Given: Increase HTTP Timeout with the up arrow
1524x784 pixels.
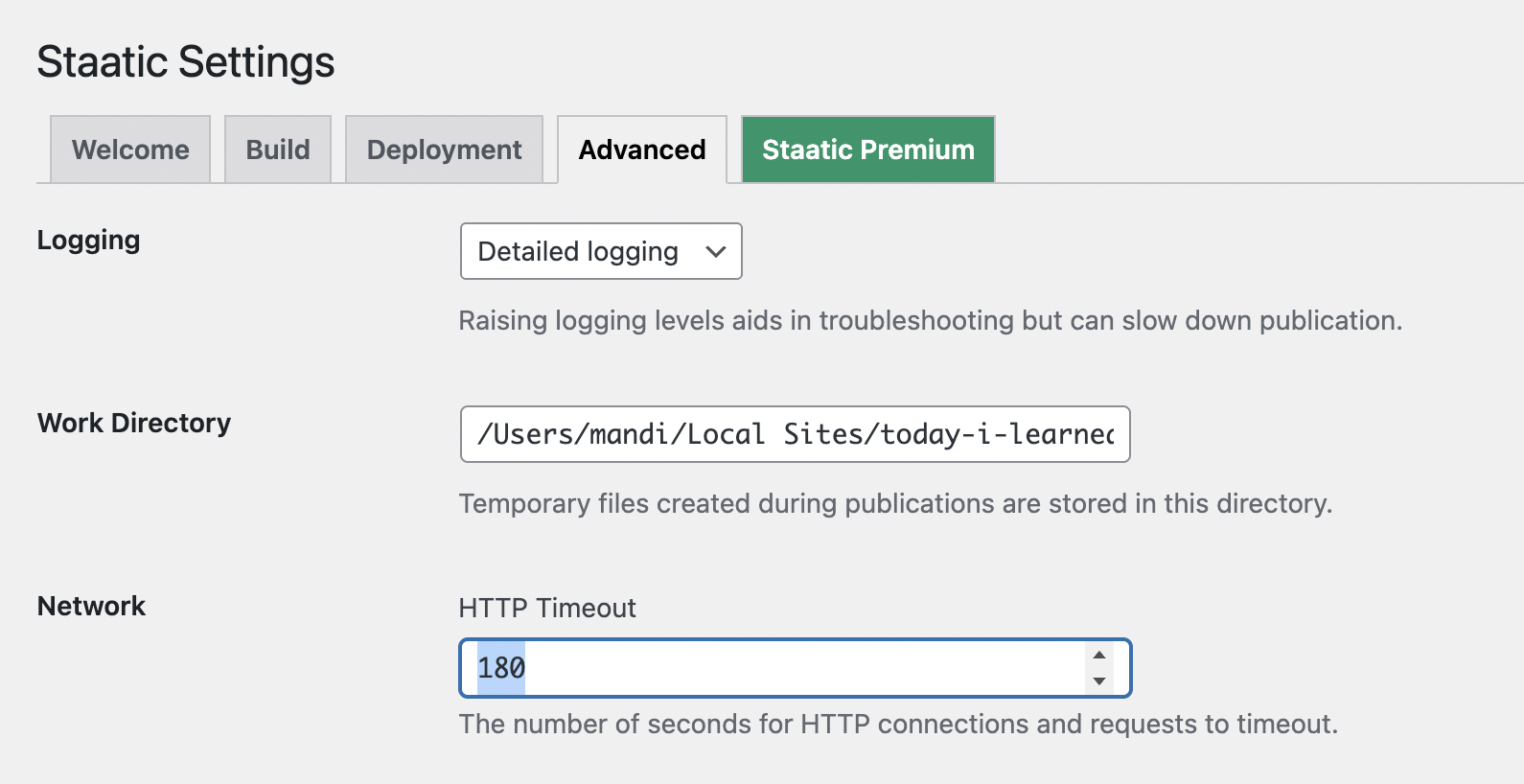Looking at the screenshot, I should point(1099,655).
